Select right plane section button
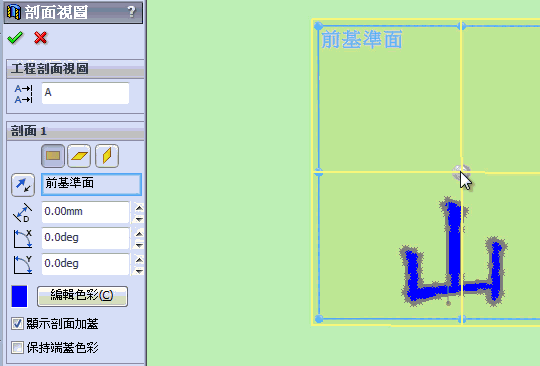540x366 pixels. click(x=107, y=156)
